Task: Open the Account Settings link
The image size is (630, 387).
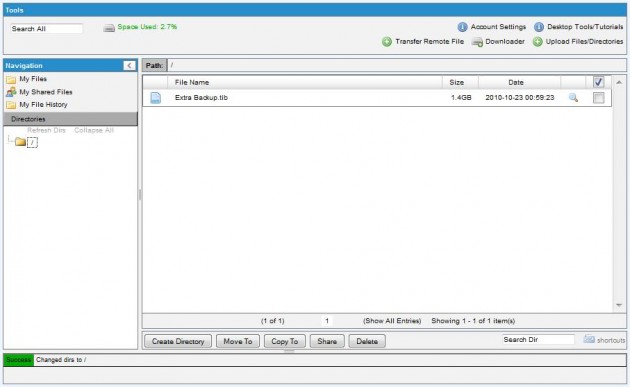Action: [x=498, y=27]
